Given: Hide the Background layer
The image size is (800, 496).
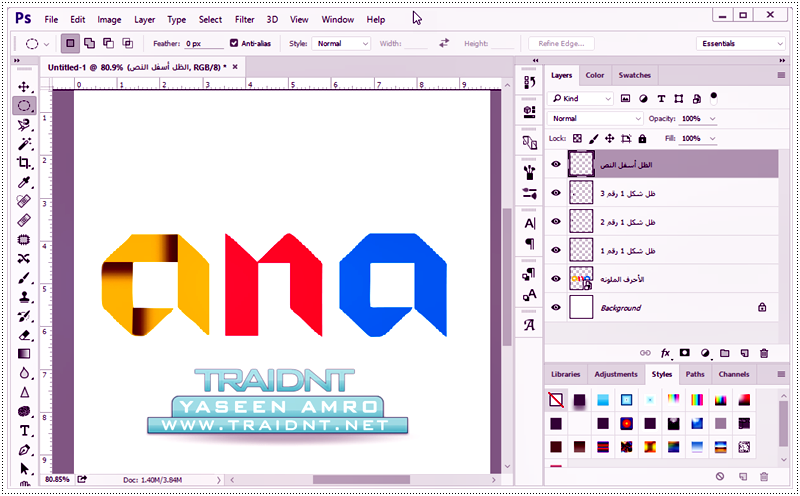Looking at the screenshot, I should click(x=556, y=308).
